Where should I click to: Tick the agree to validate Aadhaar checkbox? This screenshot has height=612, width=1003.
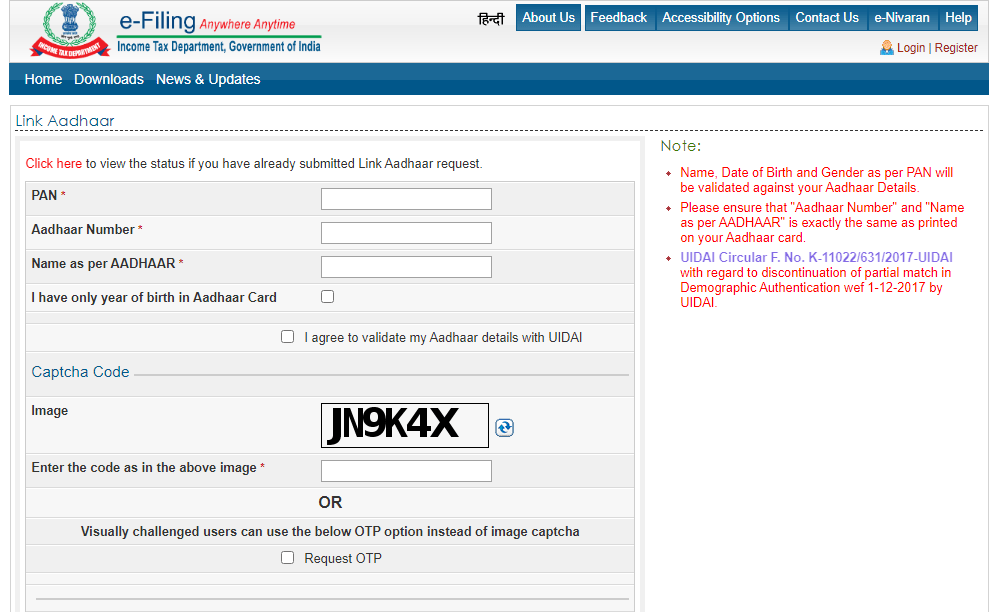pyautogui.click(x=288, y=337)
